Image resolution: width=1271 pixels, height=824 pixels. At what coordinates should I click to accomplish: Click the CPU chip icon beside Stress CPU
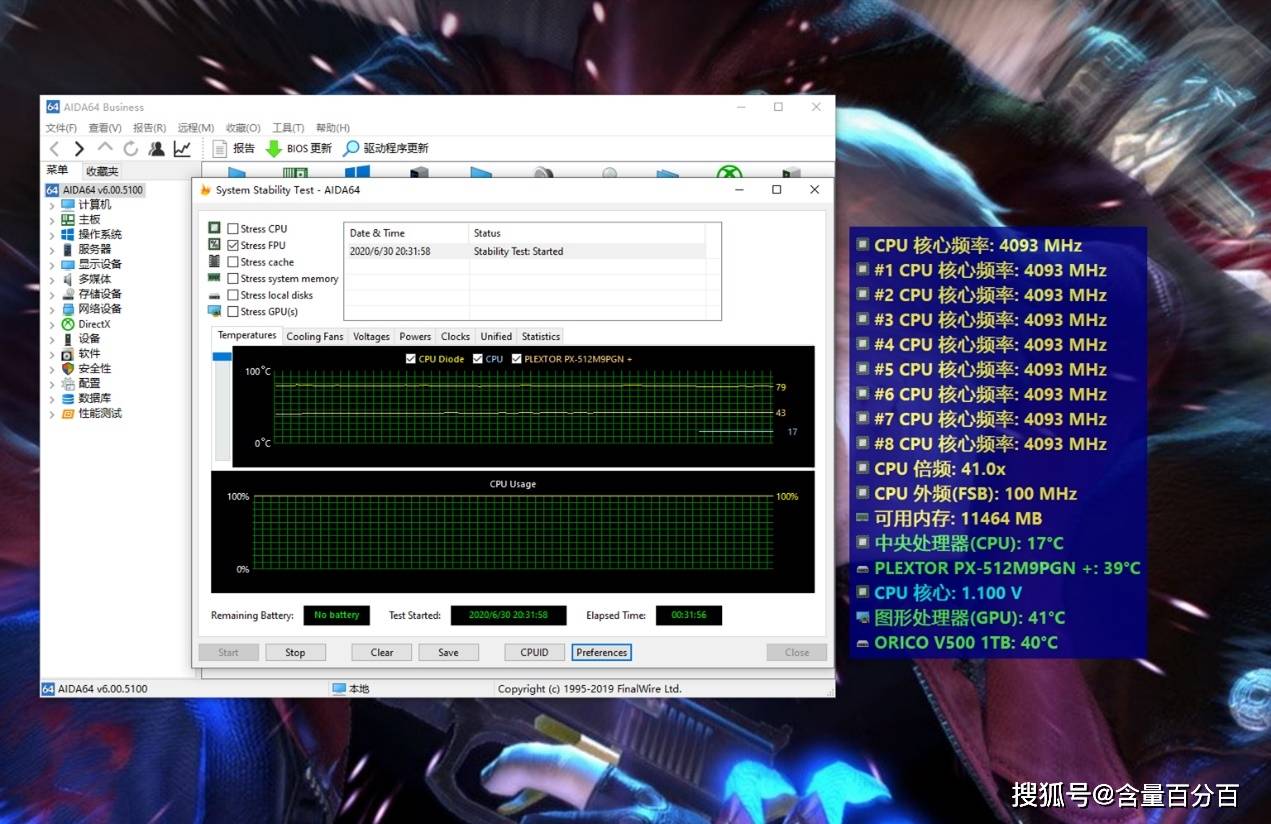pyautogui.click(x=214, y=228)
